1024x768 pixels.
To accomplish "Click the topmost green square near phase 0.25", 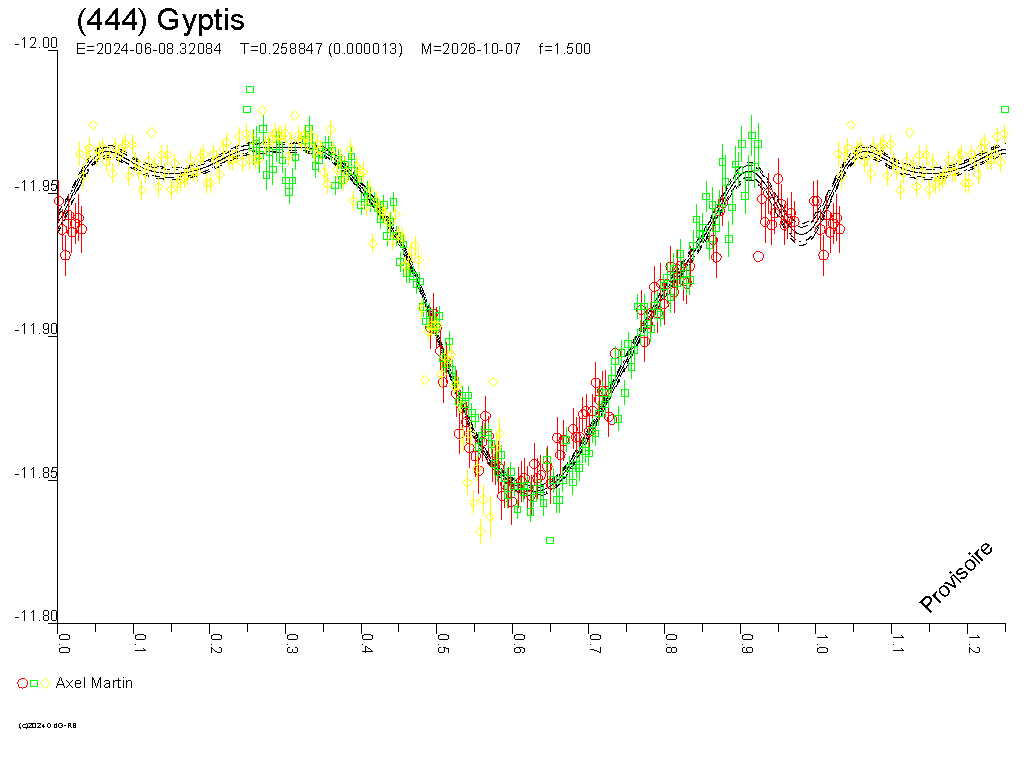I will (x=250, y=90).
